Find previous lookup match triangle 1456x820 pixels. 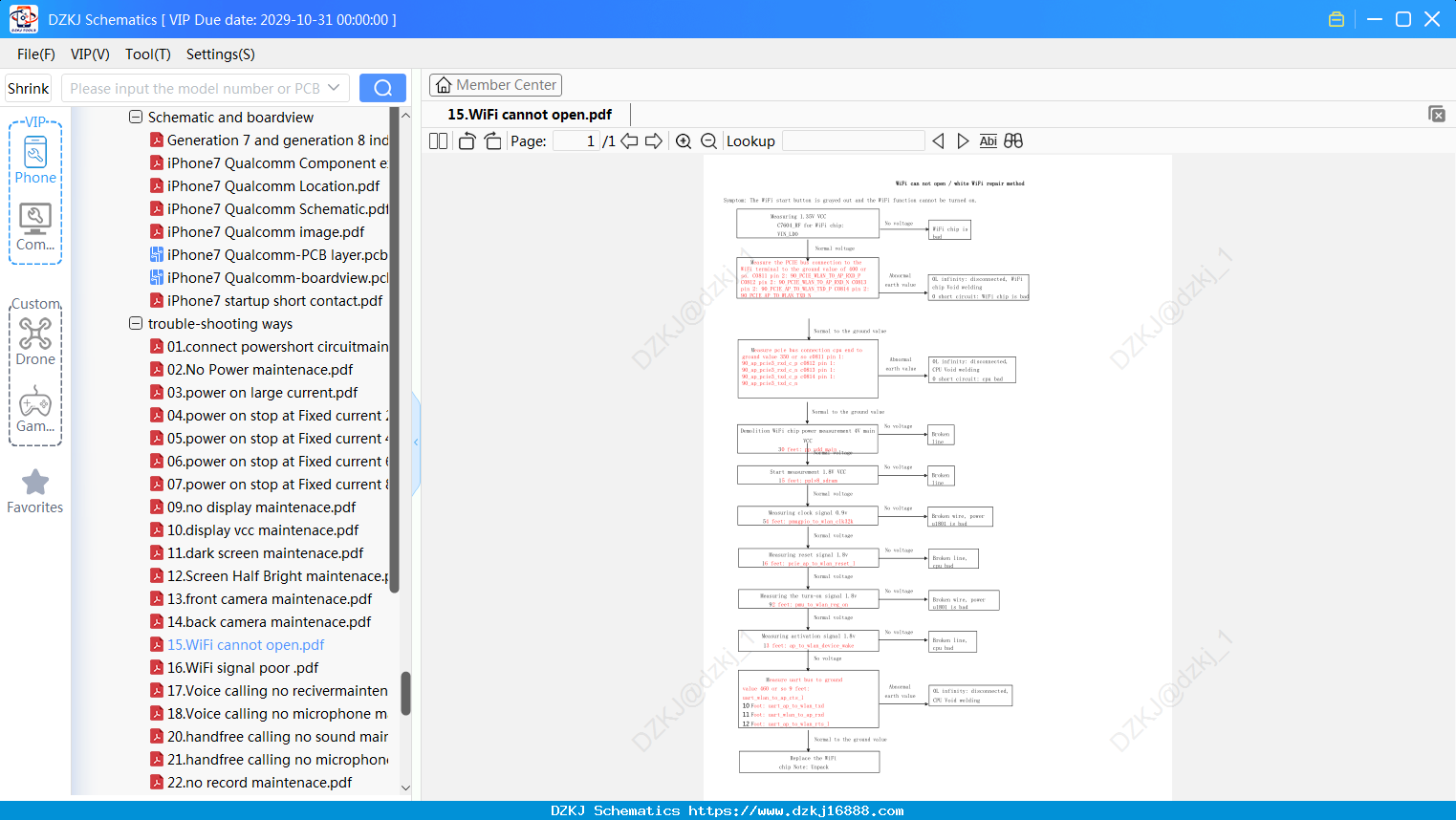coord(938,141)
